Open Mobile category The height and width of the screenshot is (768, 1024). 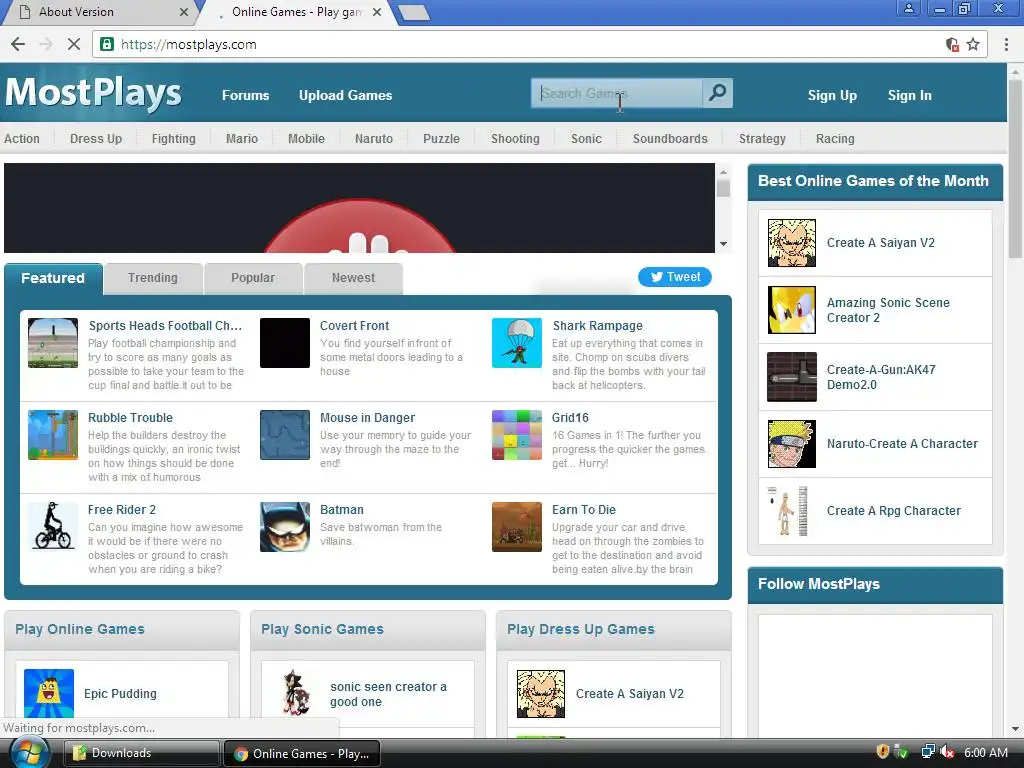pyautogui.click(x=306, y=138)
